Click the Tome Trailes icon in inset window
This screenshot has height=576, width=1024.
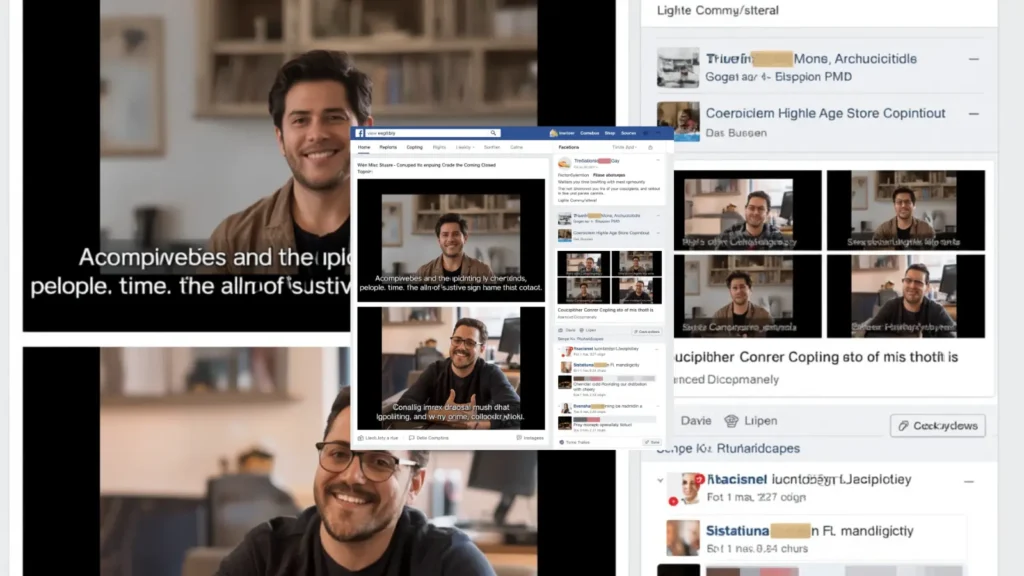click(x=562, y=442)
